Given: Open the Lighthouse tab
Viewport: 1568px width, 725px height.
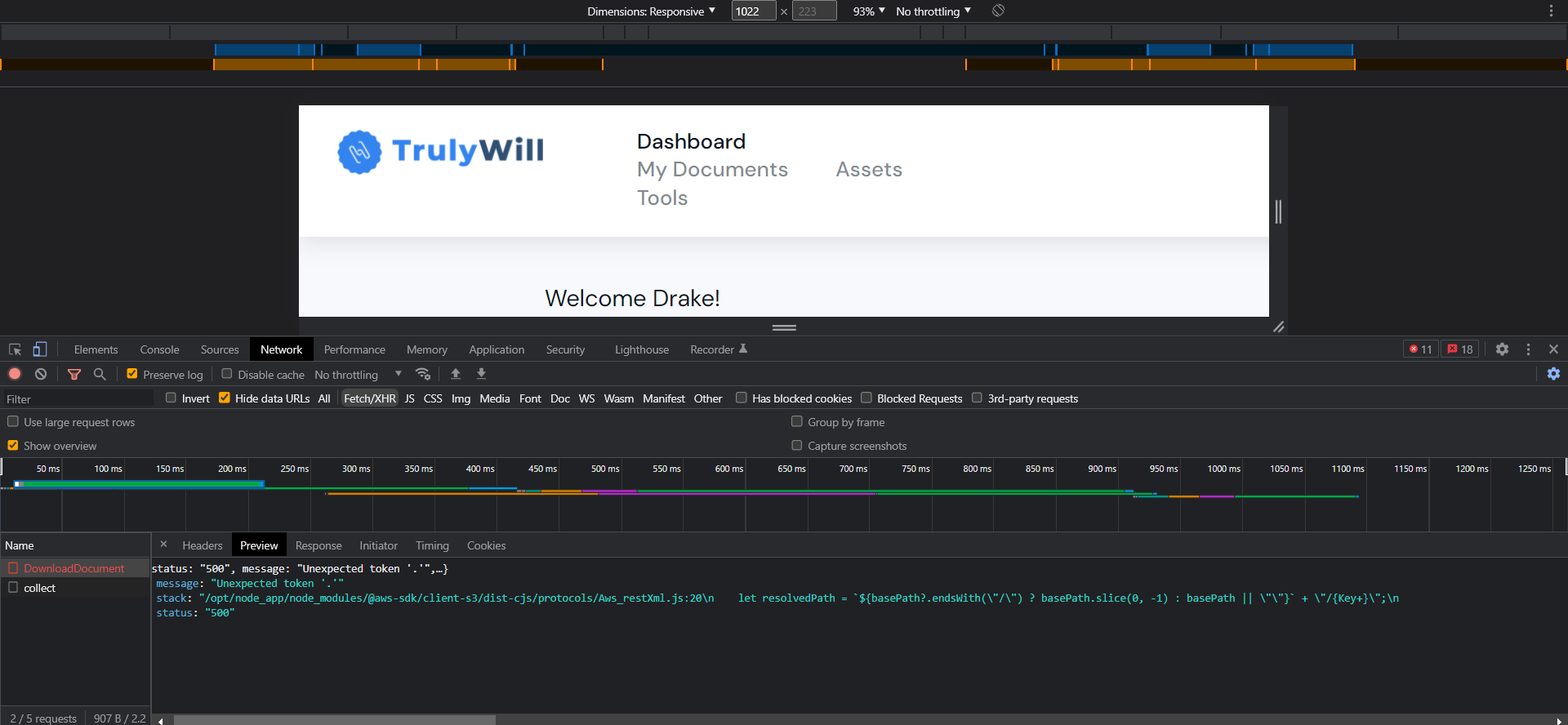Looking at the screenshot, I should pyautogui.click(x=642, y=349).
